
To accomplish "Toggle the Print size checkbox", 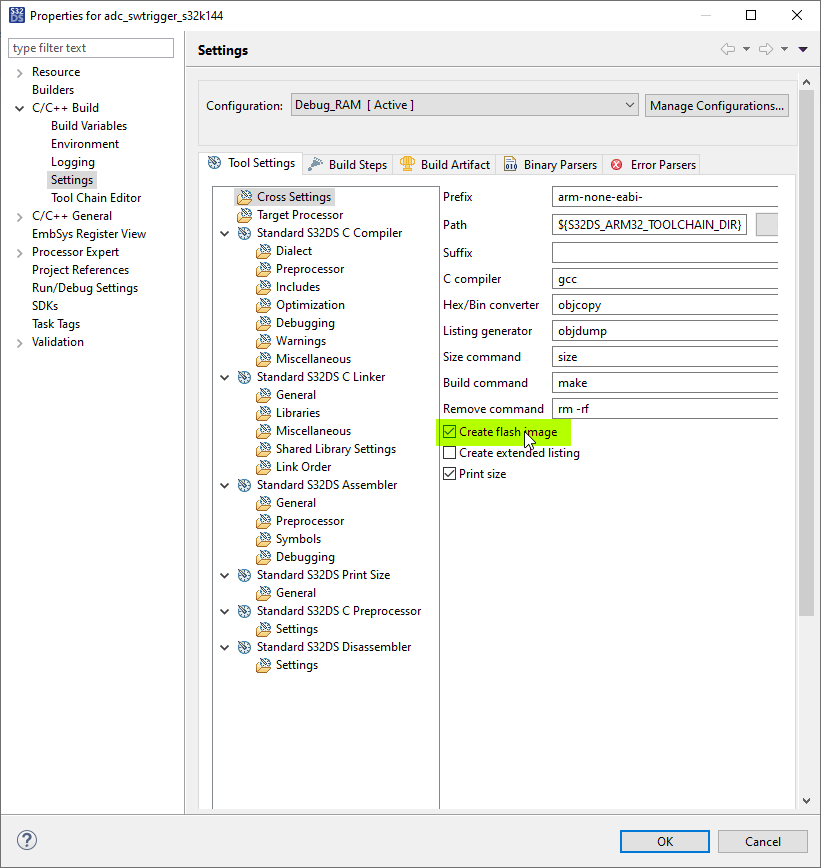I will tap(450, 474).
